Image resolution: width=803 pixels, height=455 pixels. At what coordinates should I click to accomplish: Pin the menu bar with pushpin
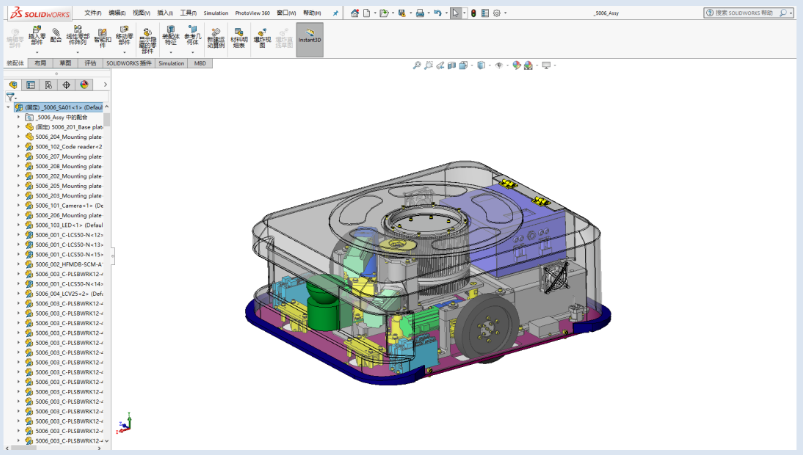tap(335, 13)
